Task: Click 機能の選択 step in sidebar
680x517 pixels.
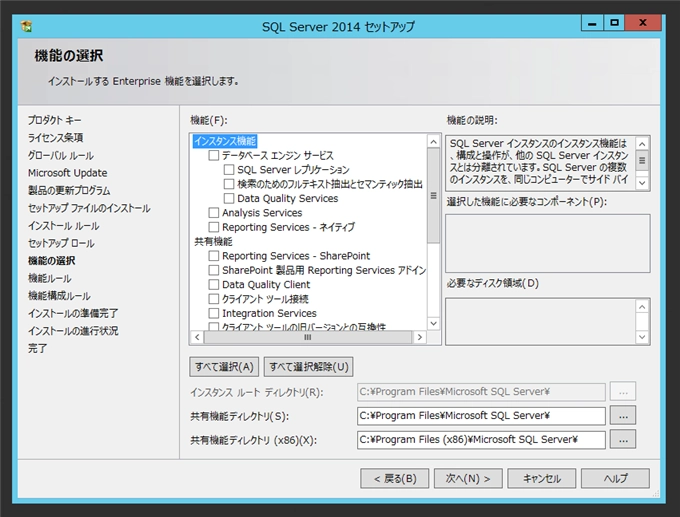Action: tap(52, 261)
